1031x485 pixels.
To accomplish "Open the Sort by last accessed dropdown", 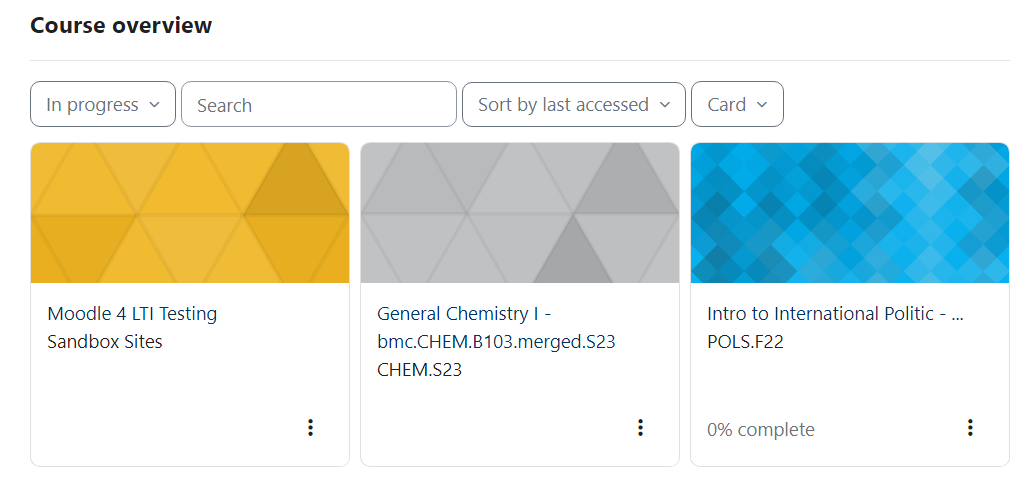I will [x=573, y=105].
